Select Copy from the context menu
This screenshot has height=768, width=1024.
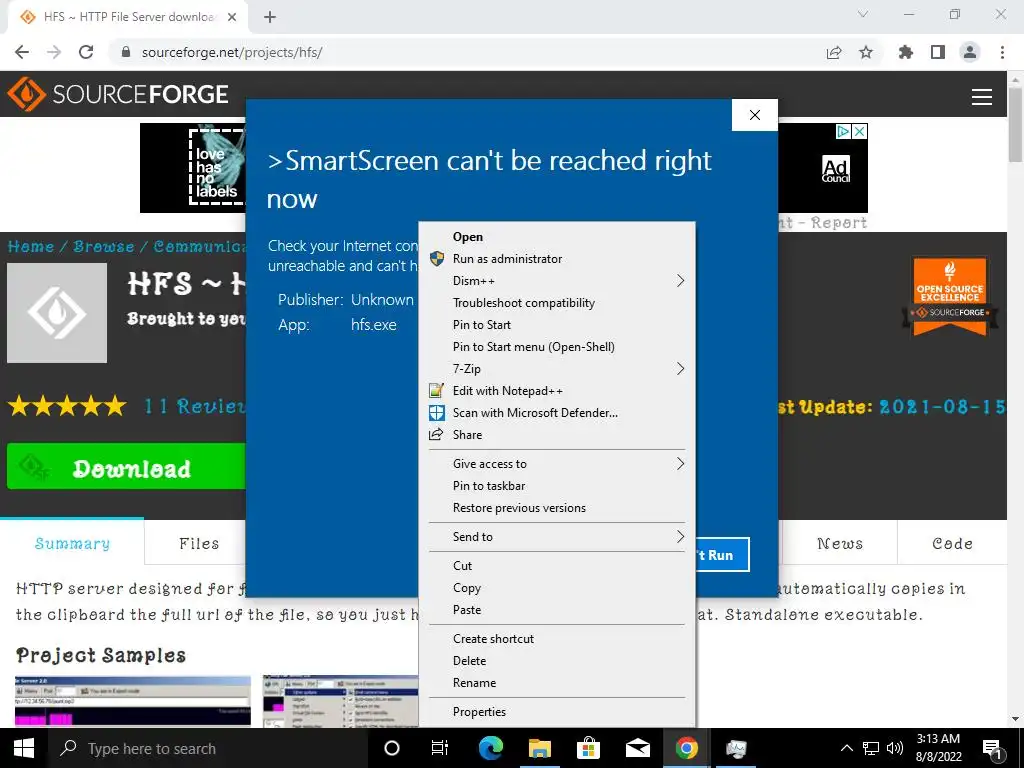pos(557,588)
